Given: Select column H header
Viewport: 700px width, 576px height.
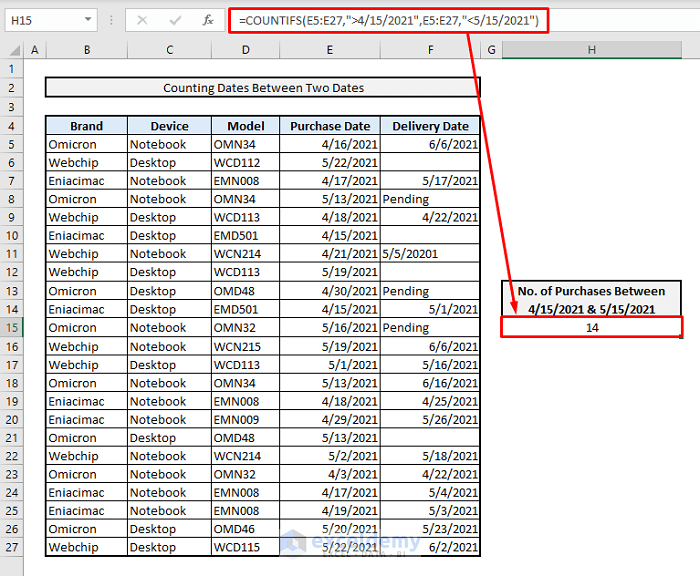Looking at the screenshot, I should tap(592, 50).
